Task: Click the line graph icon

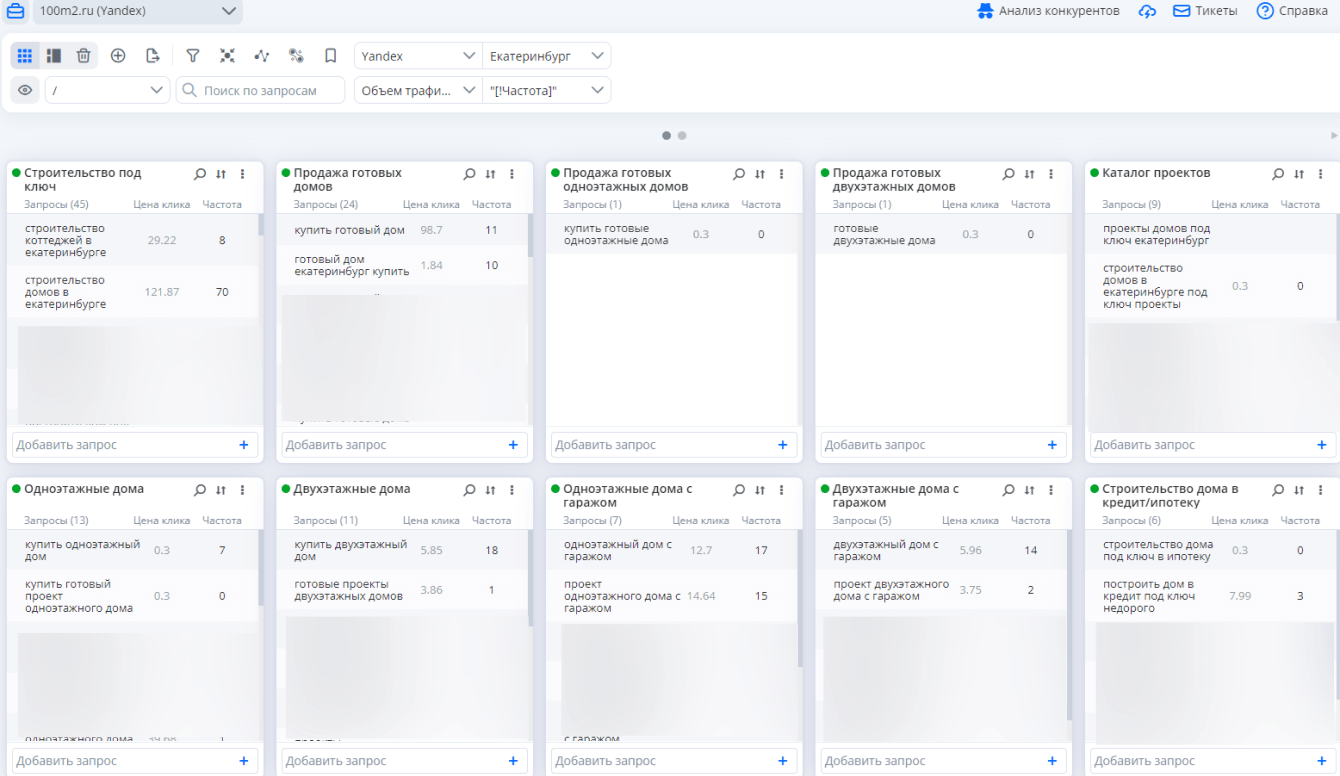Action: coord(262,56)
